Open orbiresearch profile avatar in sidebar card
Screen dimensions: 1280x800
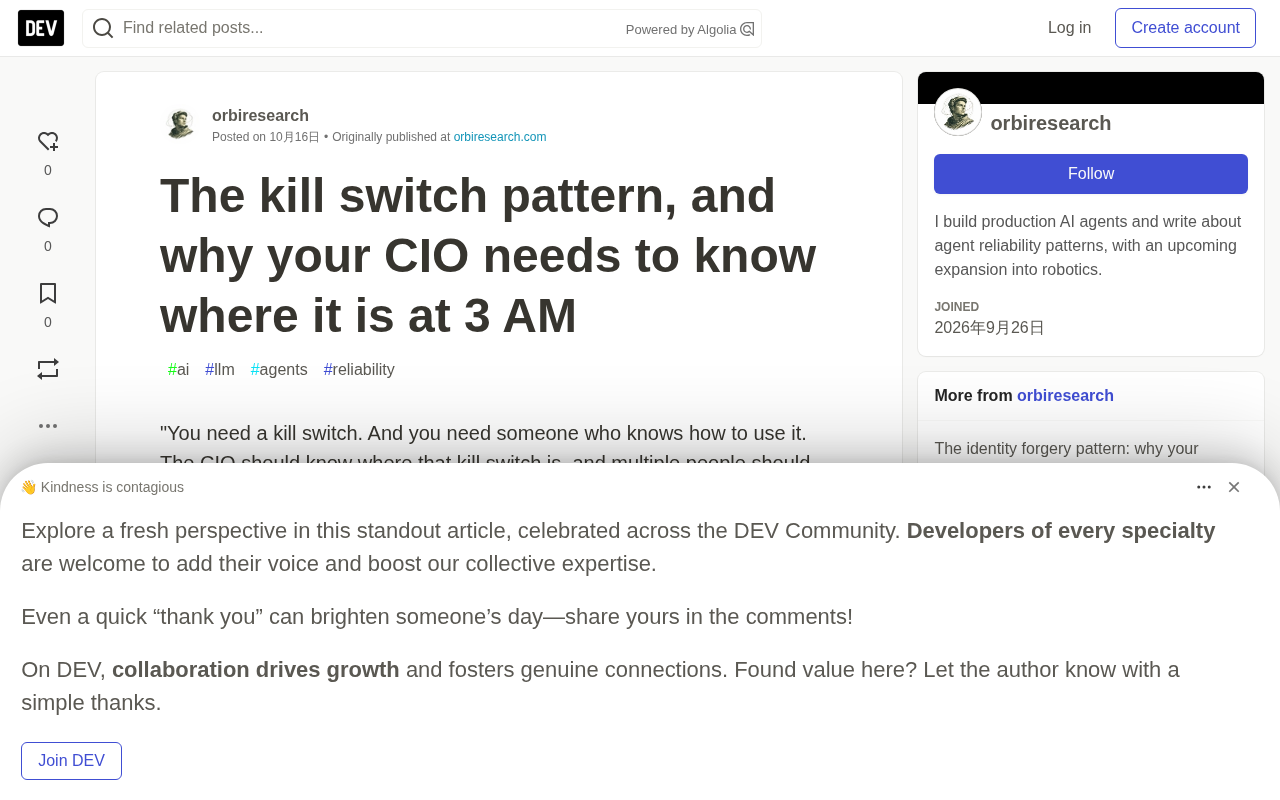pyautogui.click(x=958, y=112)
